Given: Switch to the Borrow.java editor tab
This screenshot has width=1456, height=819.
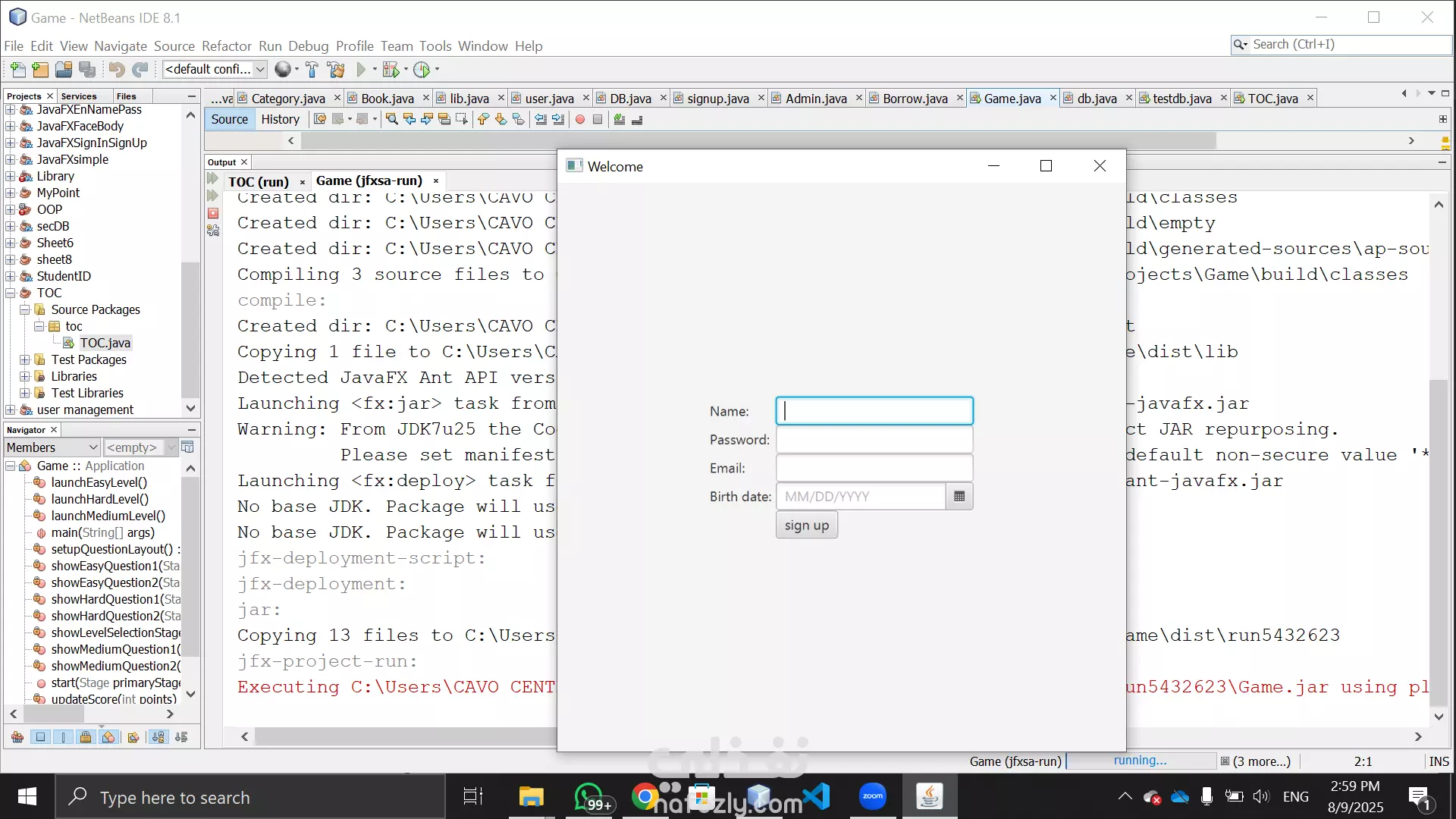Looking at the screenshot, I should pos(915,99).
